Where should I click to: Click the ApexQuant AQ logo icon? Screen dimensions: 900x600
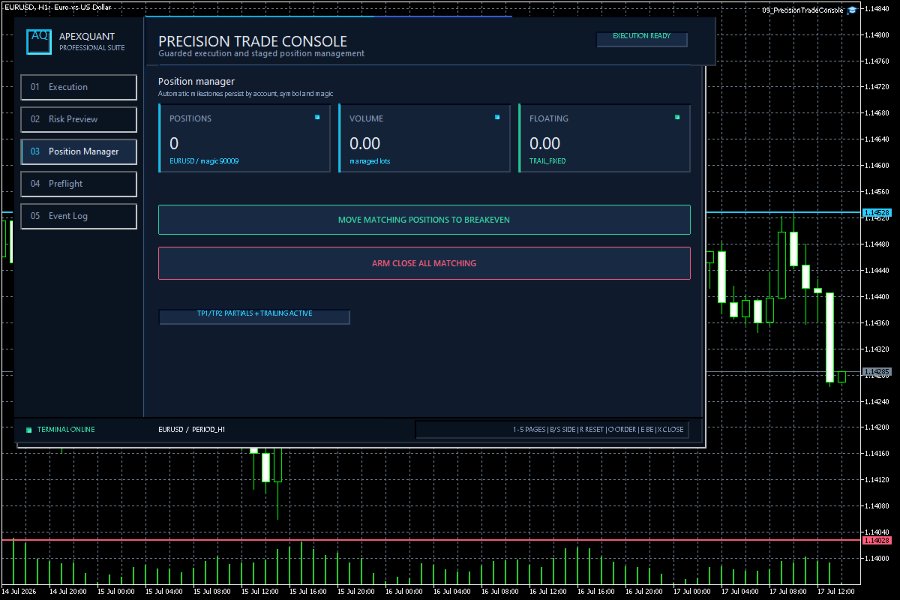[39, 42]
